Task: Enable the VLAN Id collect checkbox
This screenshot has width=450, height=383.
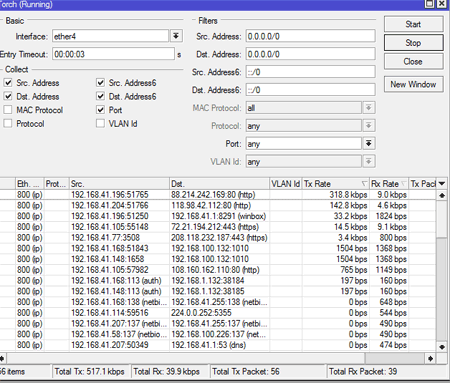Action: pyautogui.click(x=100, y=123)
